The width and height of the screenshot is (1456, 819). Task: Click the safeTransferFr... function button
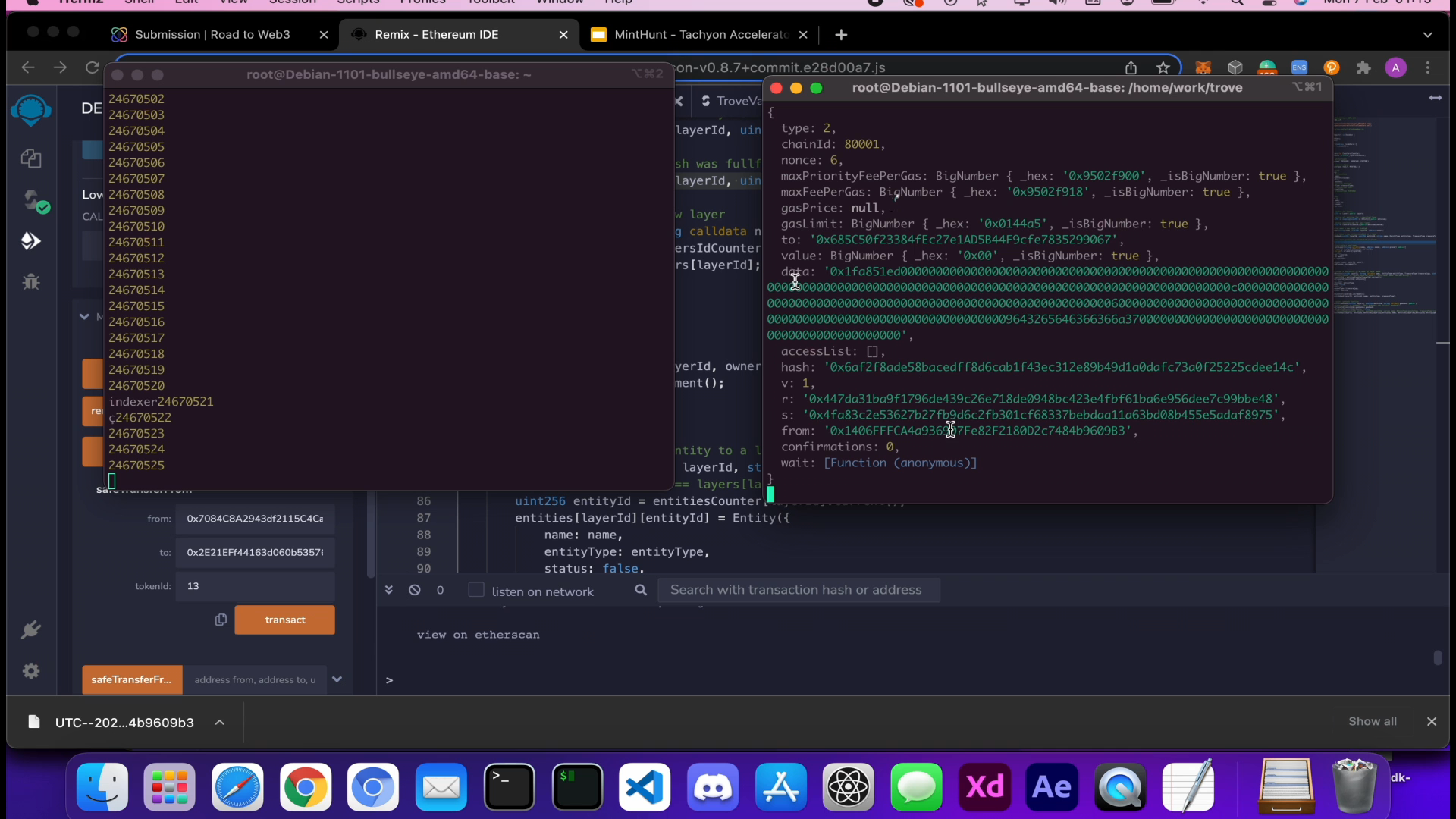point(132,679)
